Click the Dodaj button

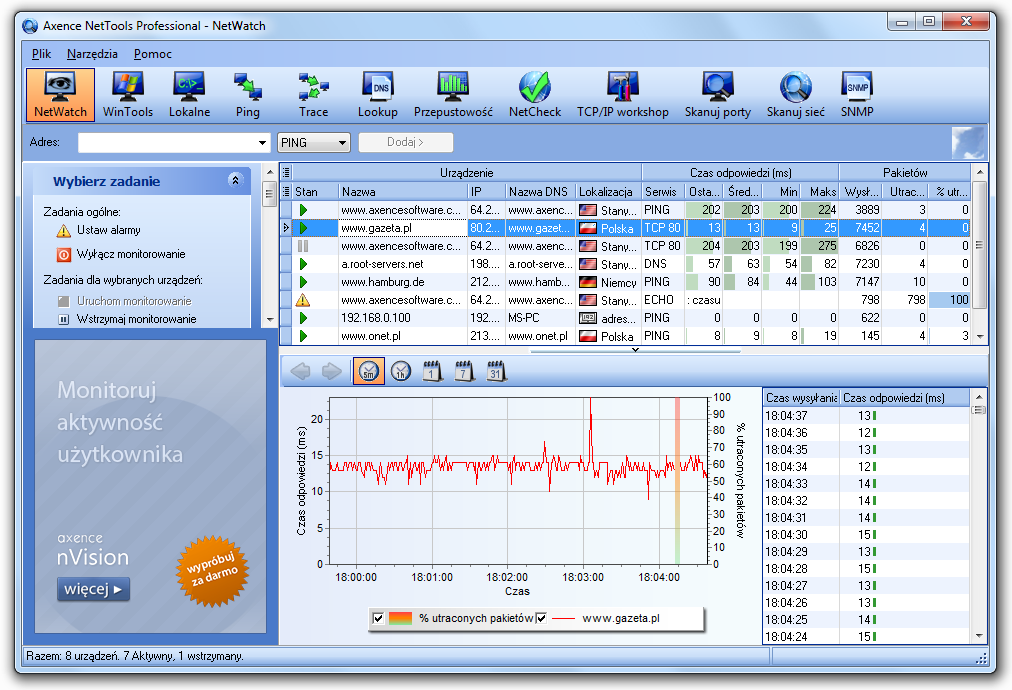coord(406,143)
